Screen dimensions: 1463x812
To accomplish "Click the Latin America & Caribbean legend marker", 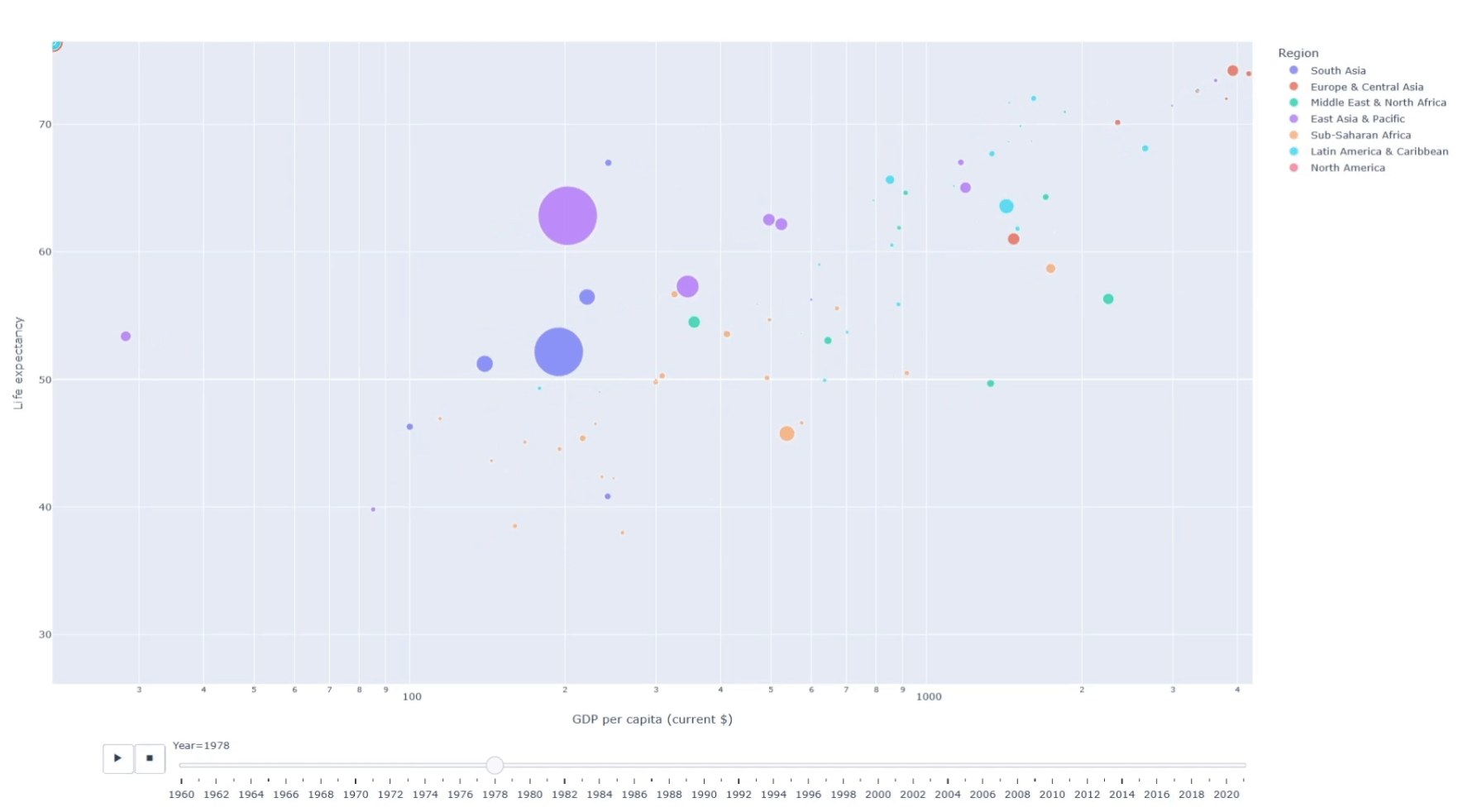I will (x=1294, y=151).
